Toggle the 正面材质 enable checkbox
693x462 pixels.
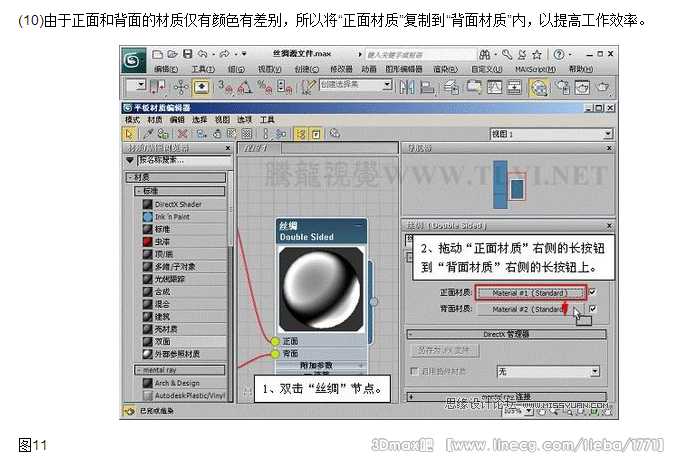(x=592, y=292)
